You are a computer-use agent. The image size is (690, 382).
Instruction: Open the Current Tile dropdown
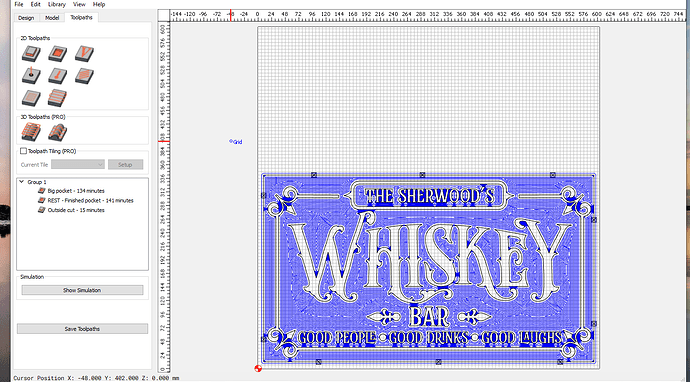77,165
